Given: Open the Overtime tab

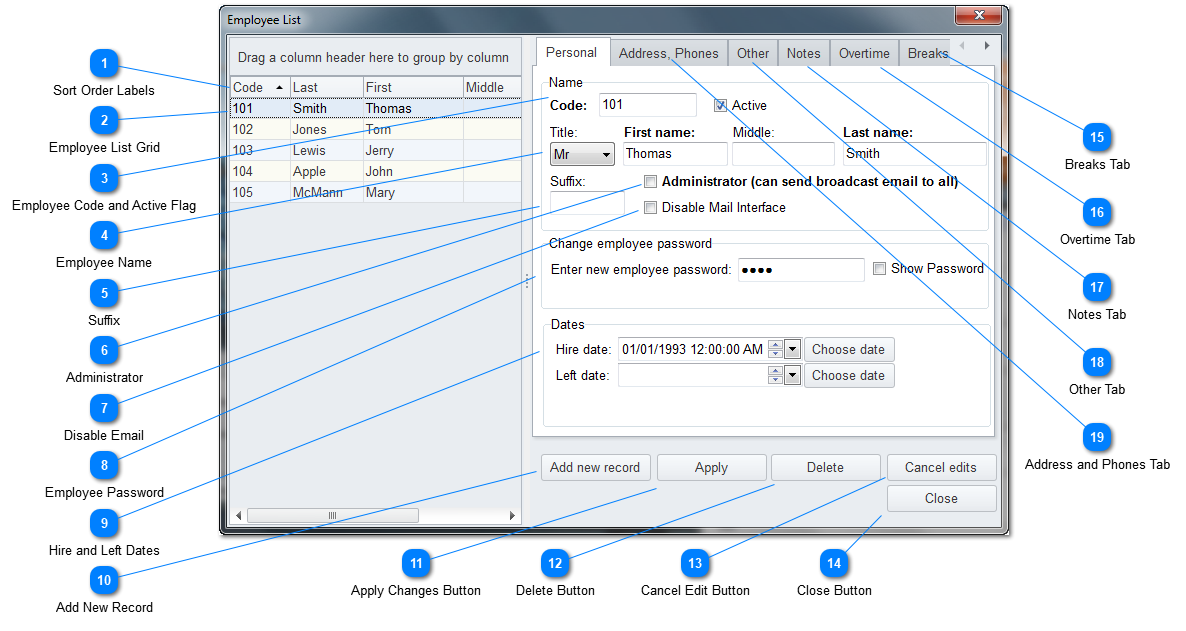Looking at the screenshot, I should point(864,54).
